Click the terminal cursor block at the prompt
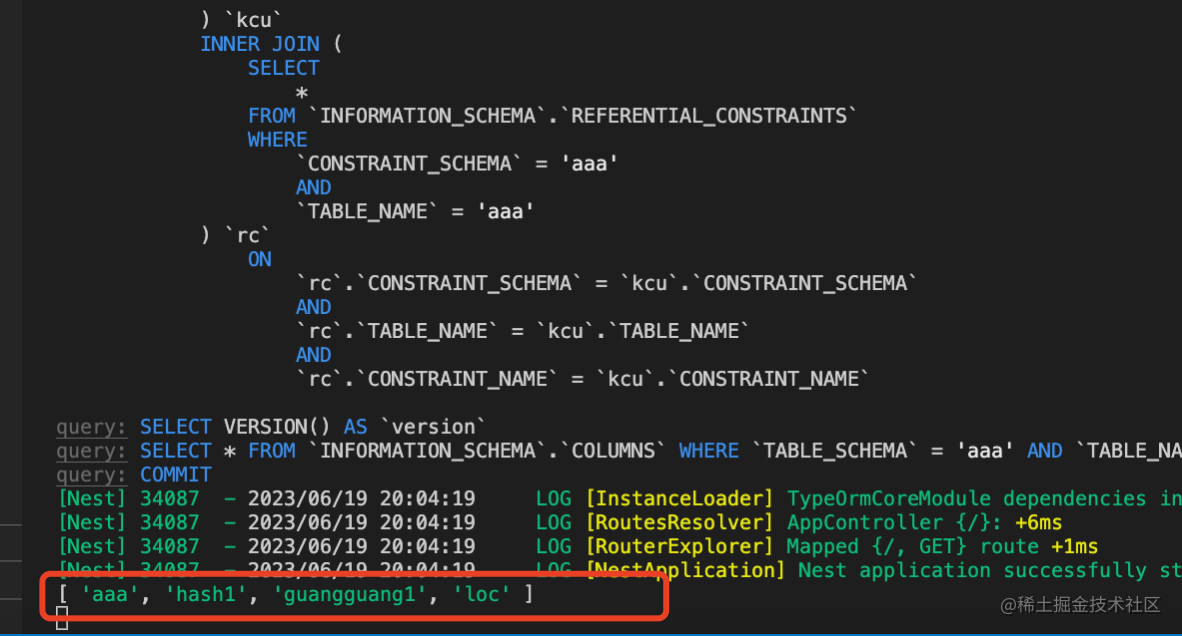 click(x=62, y=621)
